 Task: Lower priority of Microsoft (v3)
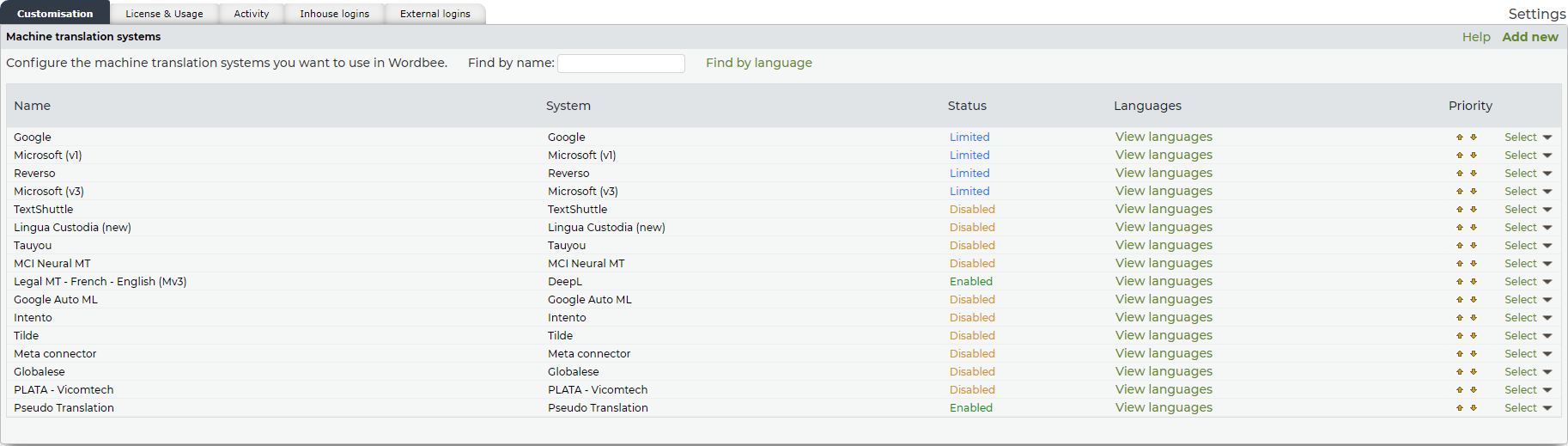[x=1474, y=192]
